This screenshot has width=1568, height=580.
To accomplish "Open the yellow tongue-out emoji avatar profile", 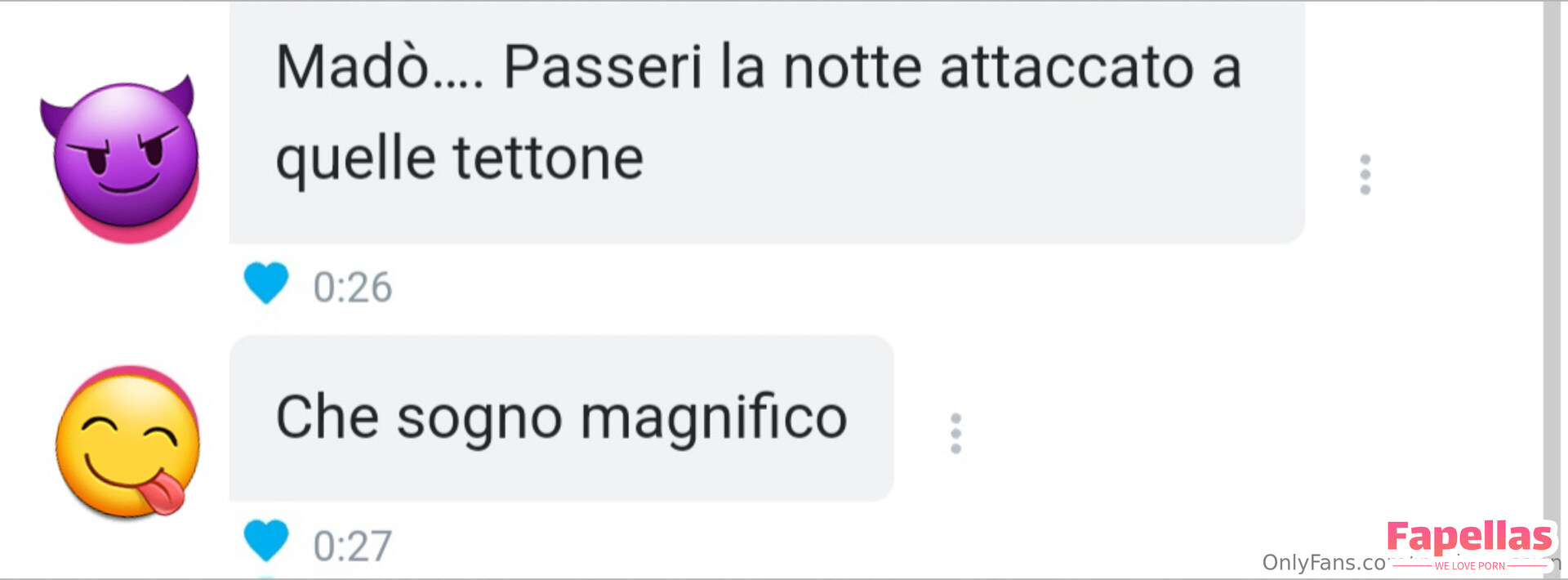I will point(127,442).
